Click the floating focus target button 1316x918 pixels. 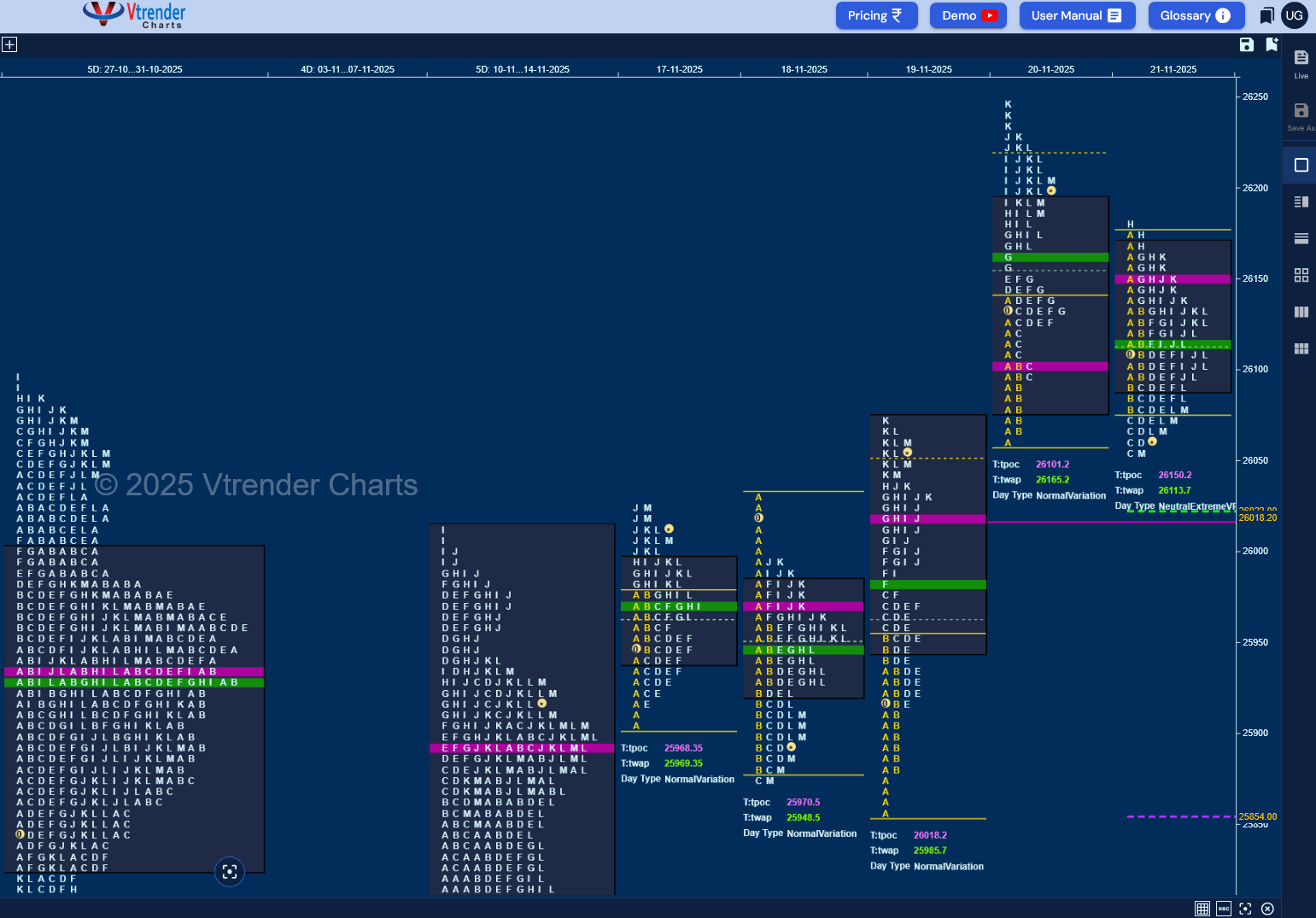[229, 871]
